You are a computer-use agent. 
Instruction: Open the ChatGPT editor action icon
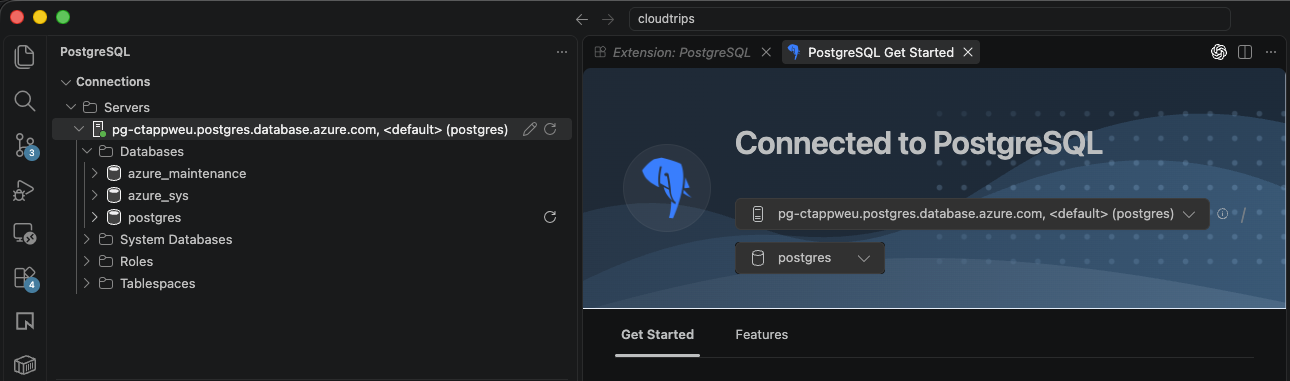1219,52
